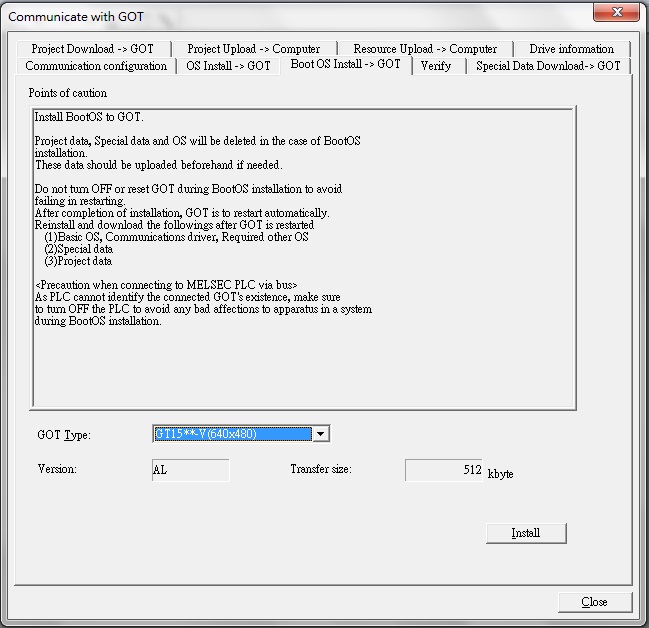The image size is (649, 628).
Task: Click the Version field showing AL
Action: [190, 469]
